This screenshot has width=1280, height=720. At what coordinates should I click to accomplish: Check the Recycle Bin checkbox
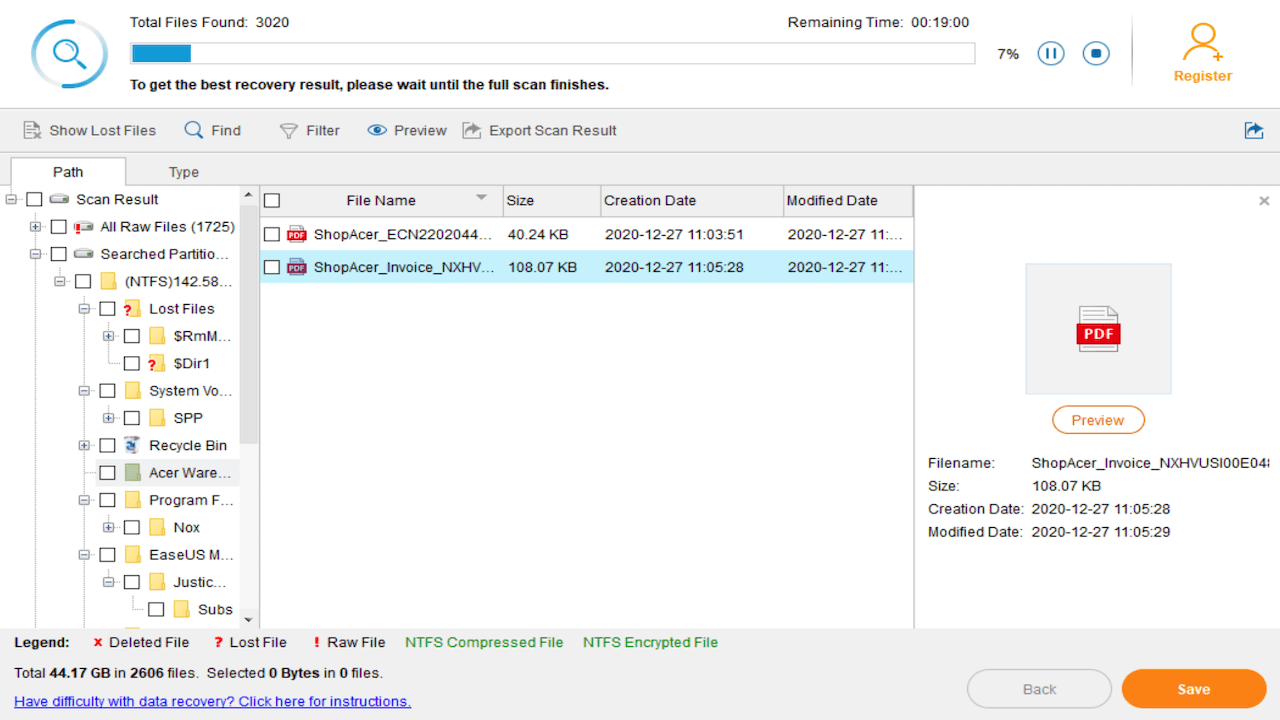(x=107, y=445)
